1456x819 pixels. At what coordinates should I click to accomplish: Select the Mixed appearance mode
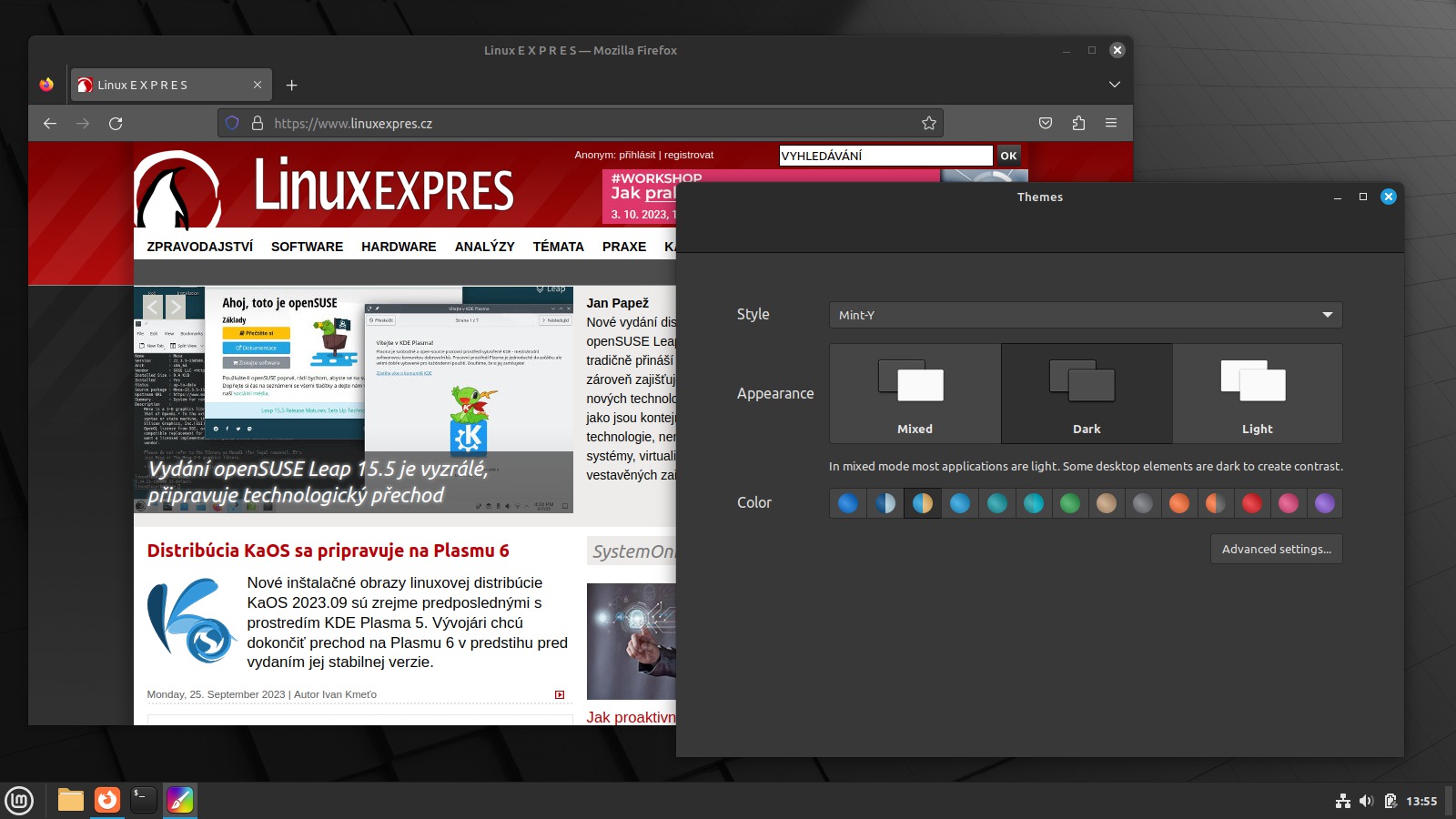coord(915,393)
